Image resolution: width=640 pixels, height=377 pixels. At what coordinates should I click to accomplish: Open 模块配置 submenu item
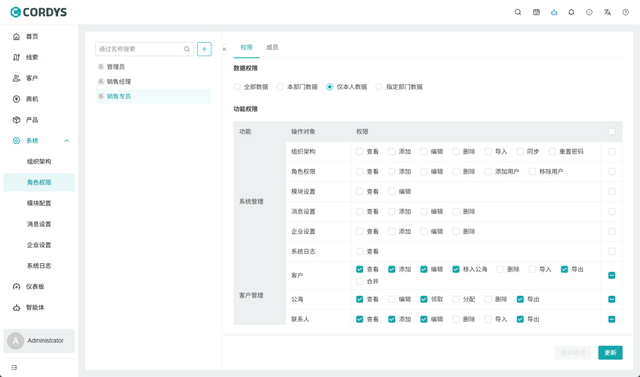[39, 203]
